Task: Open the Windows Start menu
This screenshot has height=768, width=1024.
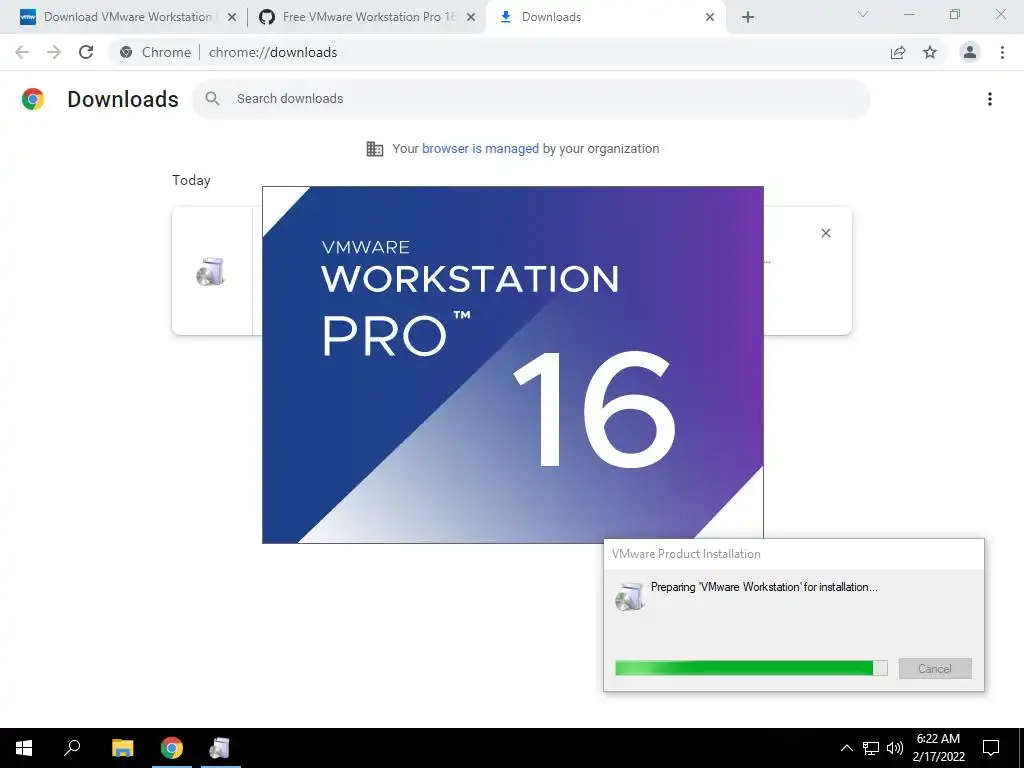Action: point(24,748)
